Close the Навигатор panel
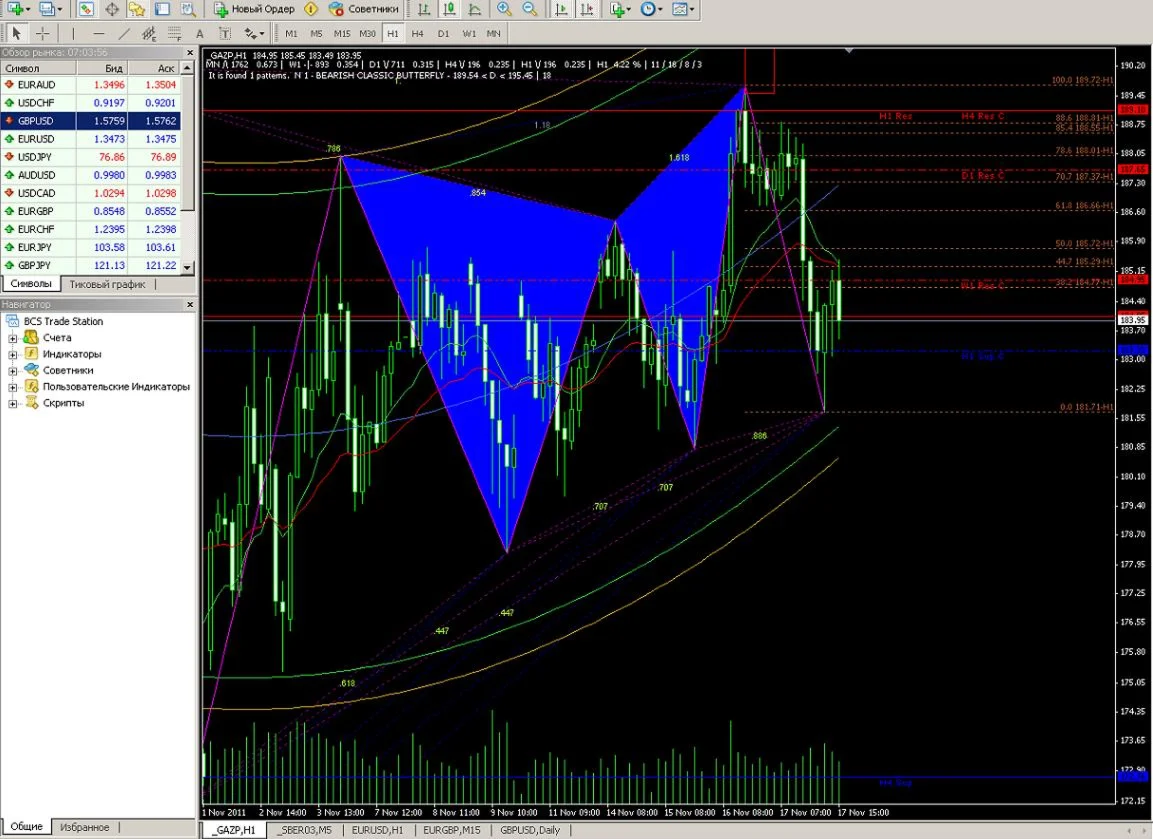The image size is (1153, 839). click(190, 304)
